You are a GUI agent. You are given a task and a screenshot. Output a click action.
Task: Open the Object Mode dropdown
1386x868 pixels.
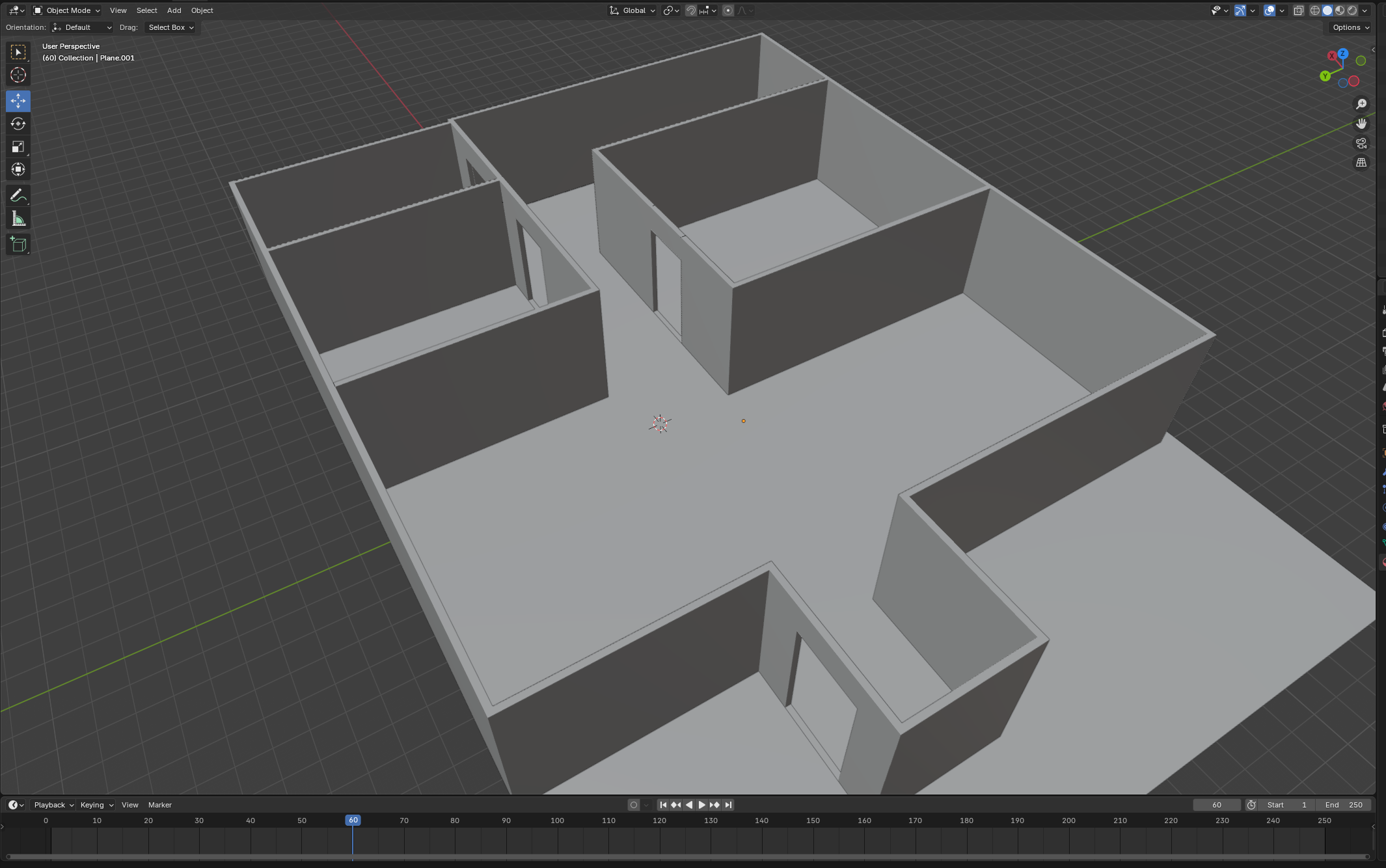coord(67,10)
